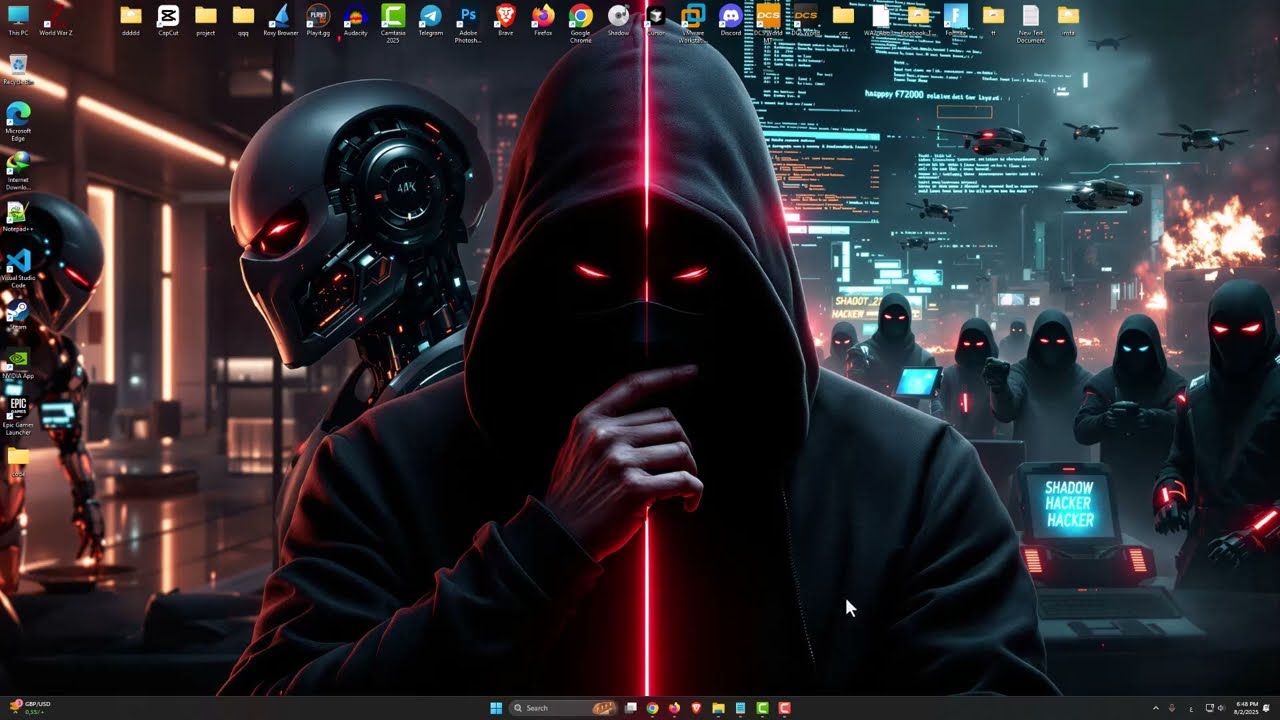Image resolution: width=1280 pixels, height=720 pixels.
Task: Open the CapCut desktop shortcut
Action: tap(168, 16)
